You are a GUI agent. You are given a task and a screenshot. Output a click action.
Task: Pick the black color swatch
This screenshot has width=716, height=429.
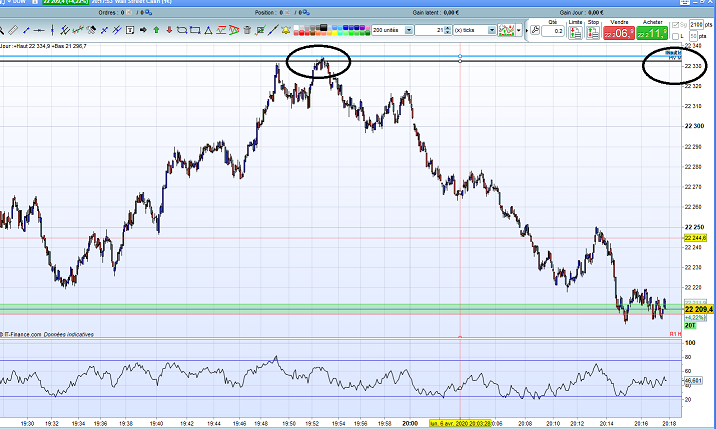pos(324,27)
